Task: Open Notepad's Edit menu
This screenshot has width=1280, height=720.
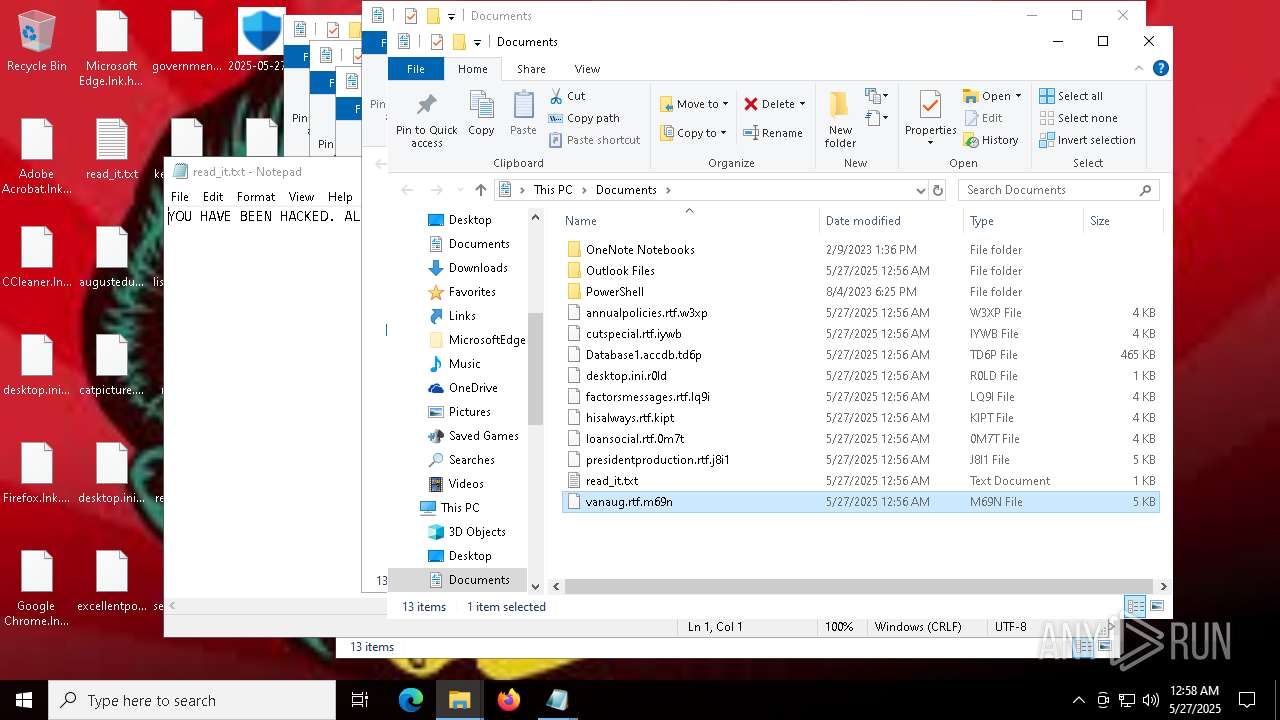Action: (213, 197)
